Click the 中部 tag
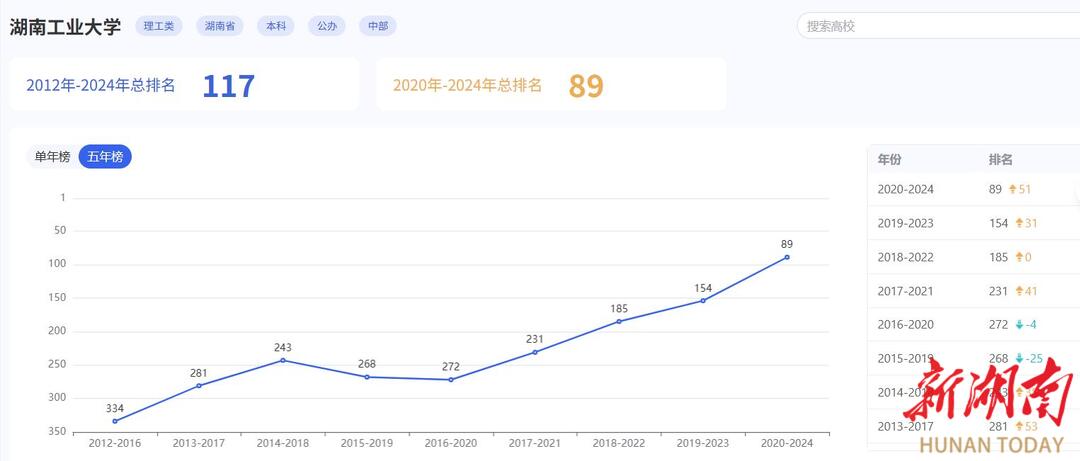 (378, 26)
